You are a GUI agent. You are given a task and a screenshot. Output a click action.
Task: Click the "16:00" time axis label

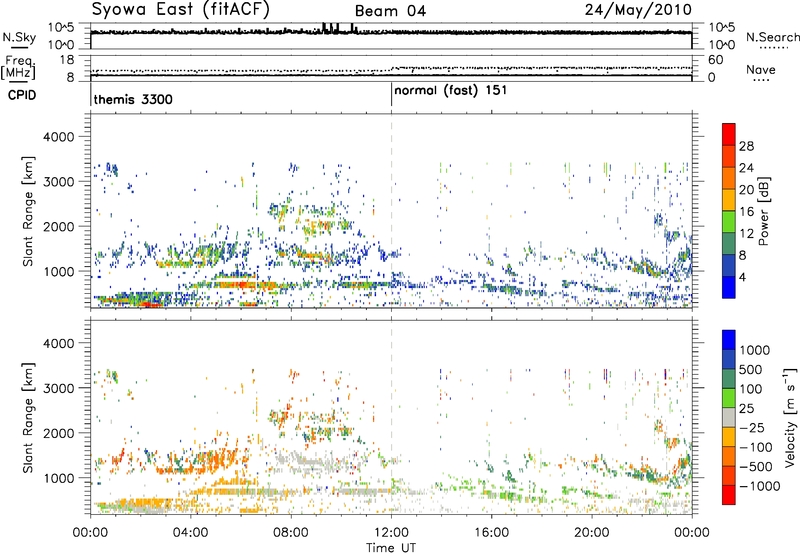click(x=491, y=533)
